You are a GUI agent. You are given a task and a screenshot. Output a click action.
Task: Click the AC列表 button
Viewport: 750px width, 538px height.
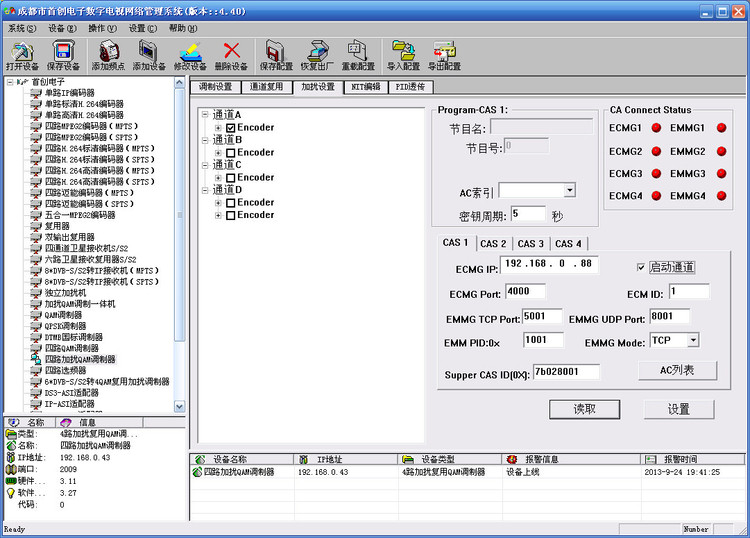tap(677, 370)
